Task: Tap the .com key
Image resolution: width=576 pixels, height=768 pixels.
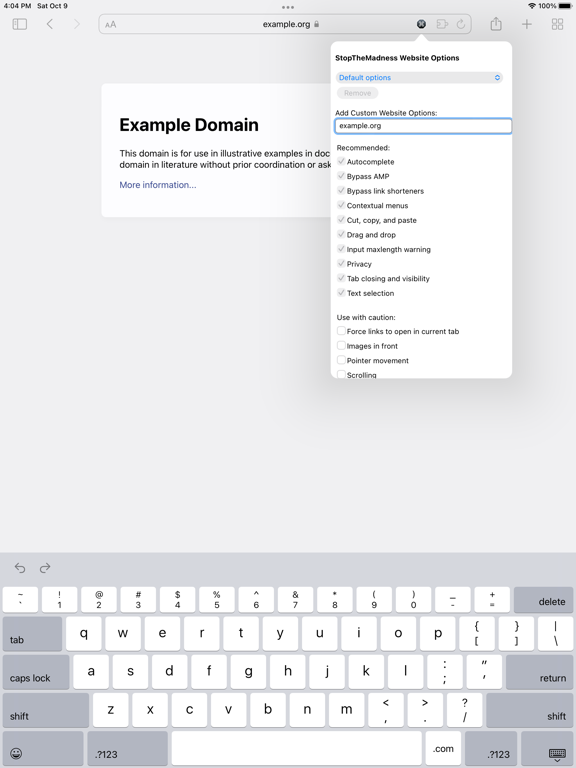Action: coord(443,748)
